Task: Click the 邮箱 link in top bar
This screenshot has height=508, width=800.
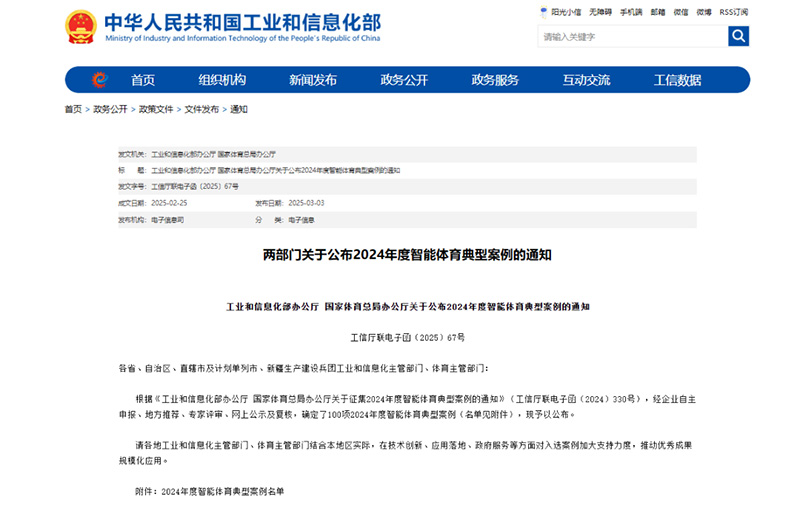Action: click(x=657, y=12)
